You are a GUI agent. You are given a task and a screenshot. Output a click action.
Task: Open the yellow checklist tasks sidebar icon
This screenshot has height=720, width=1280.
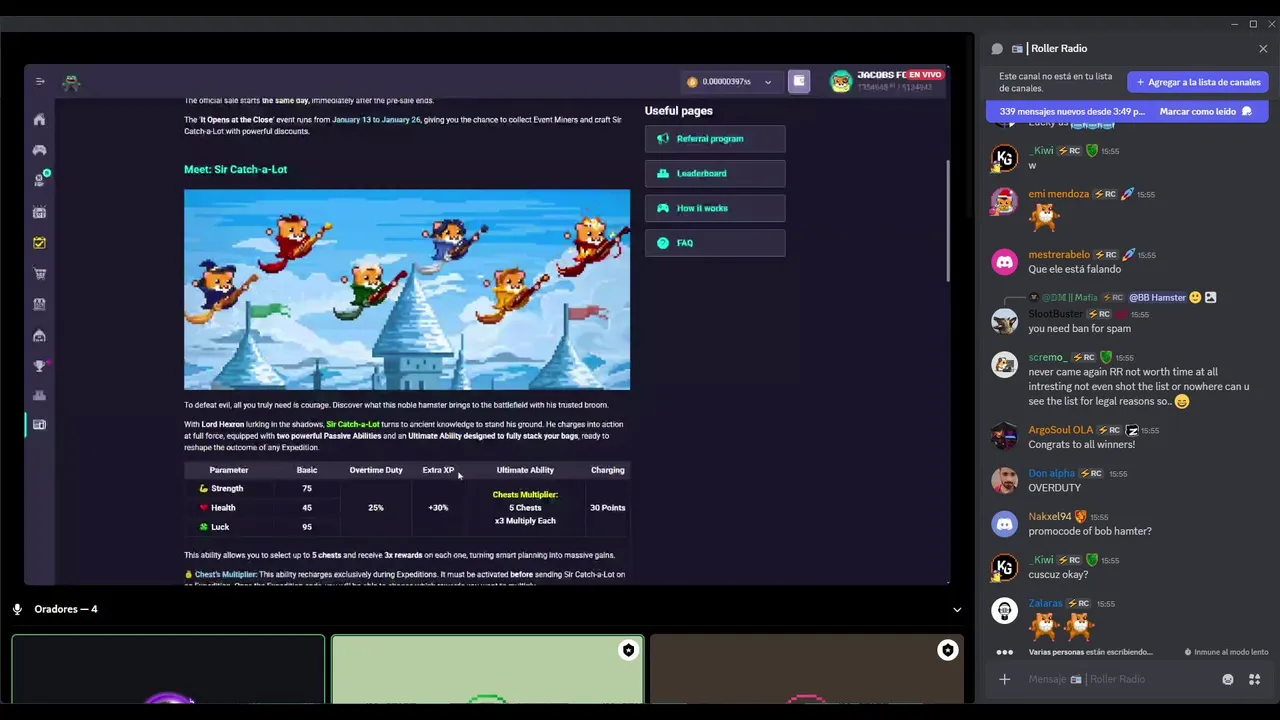pyautogui.click(x=39, y=243)
